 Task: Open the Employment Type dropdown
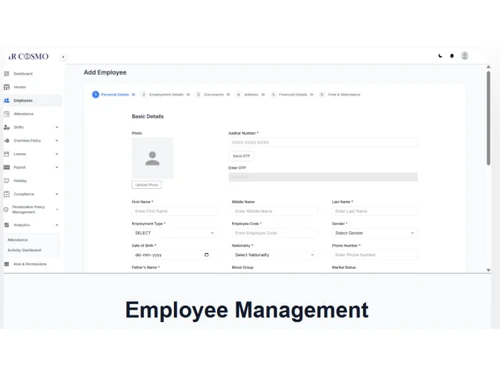pos(174,233)
